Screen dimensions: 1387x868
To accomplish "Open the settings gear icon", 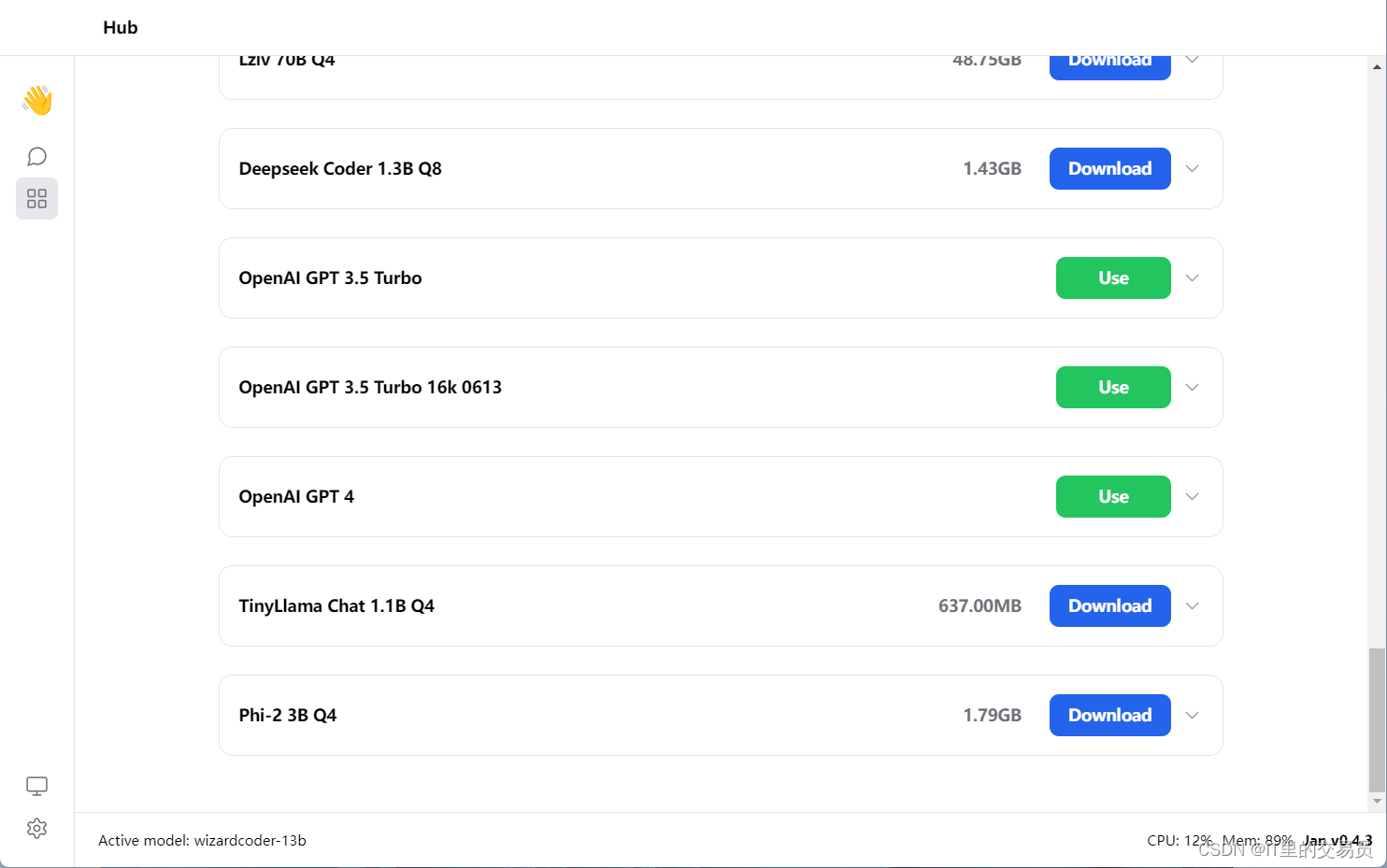I will [36, 829].
